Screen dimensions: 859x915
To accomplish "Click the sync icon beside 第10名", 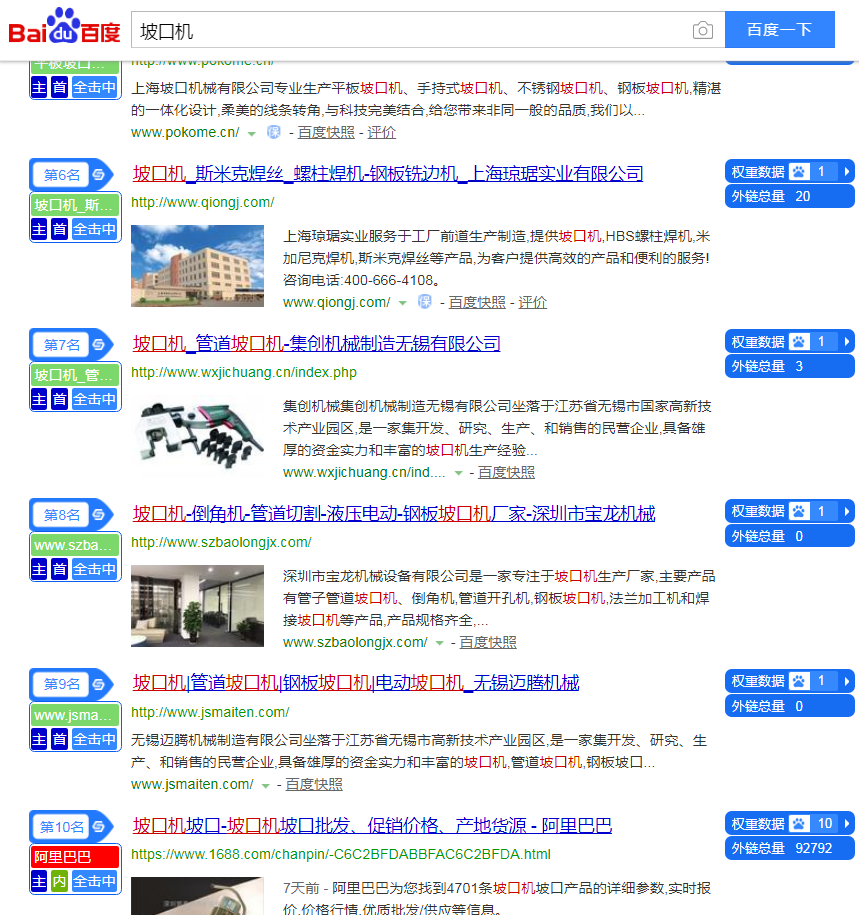I will 99,826.
